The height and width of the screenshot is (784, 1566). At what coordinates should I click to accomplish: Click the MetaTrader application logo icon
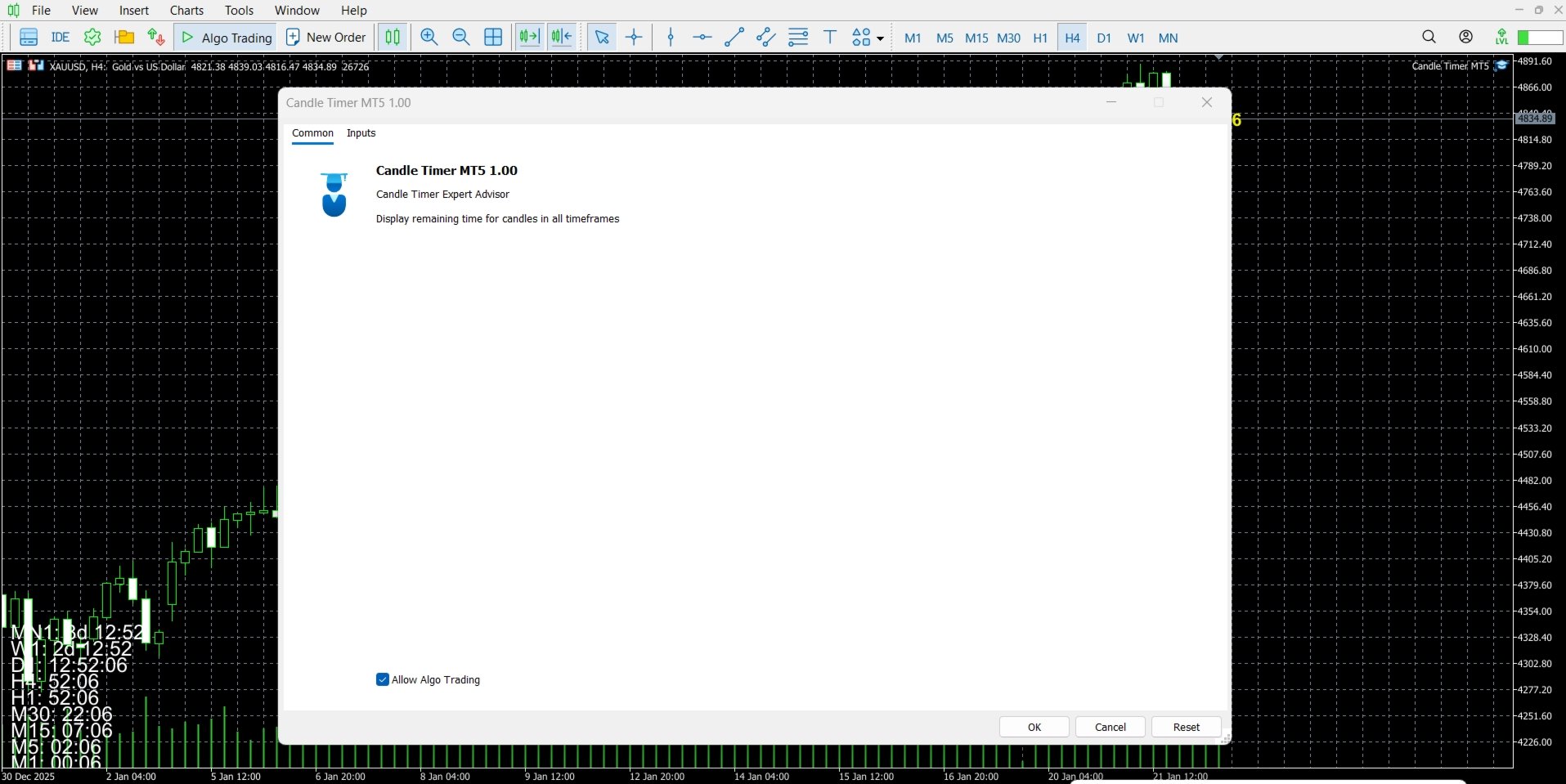13,11
